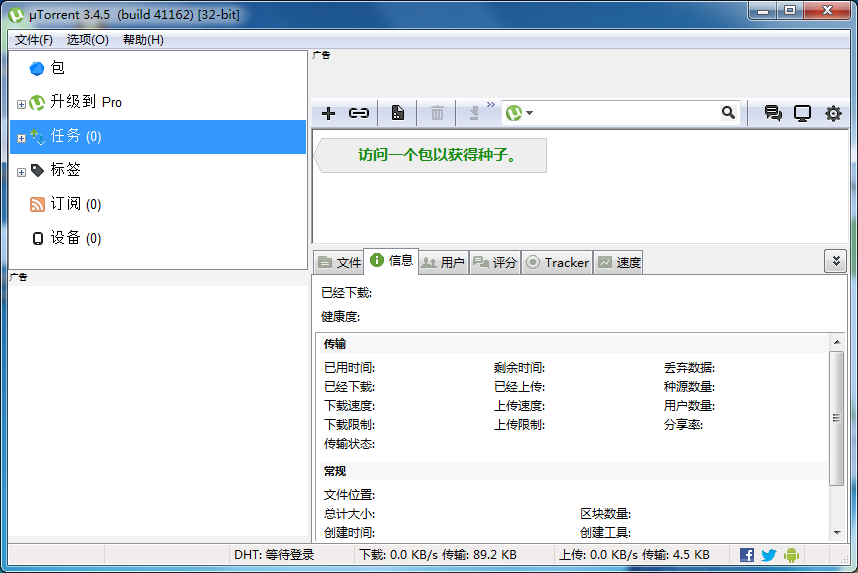Expand the 升级到 Pro tree node

coord(21,103)
